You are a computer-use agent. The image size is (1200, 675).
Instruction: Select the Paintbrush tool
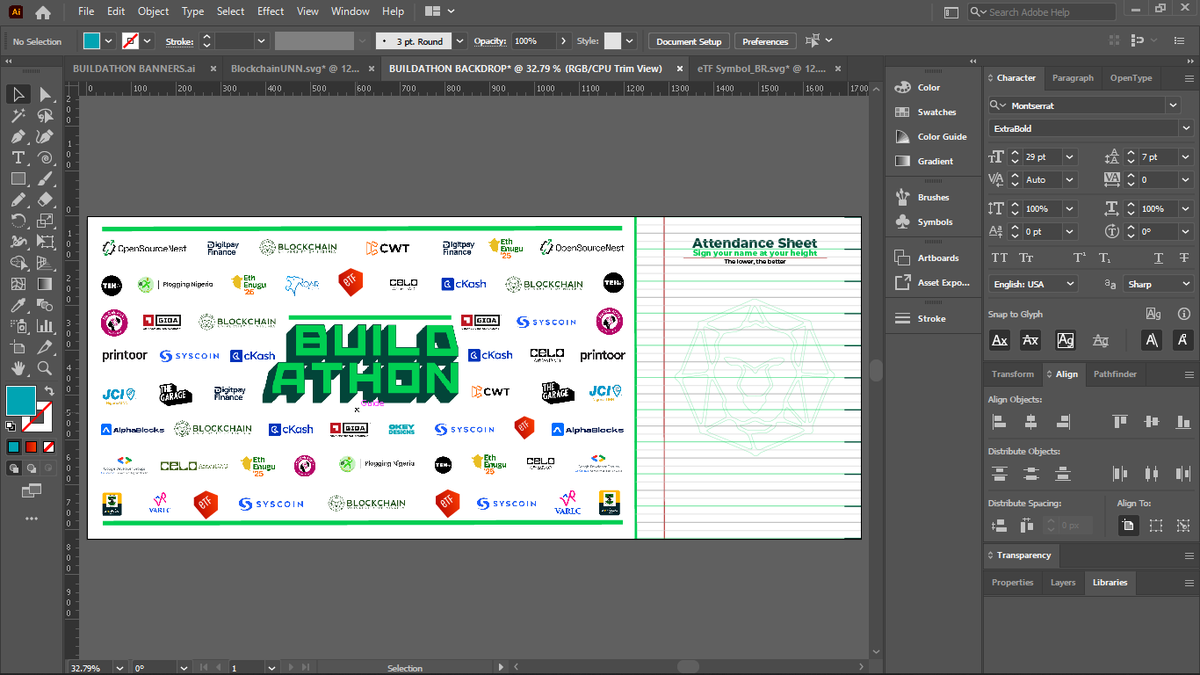(x=45, y=179)
